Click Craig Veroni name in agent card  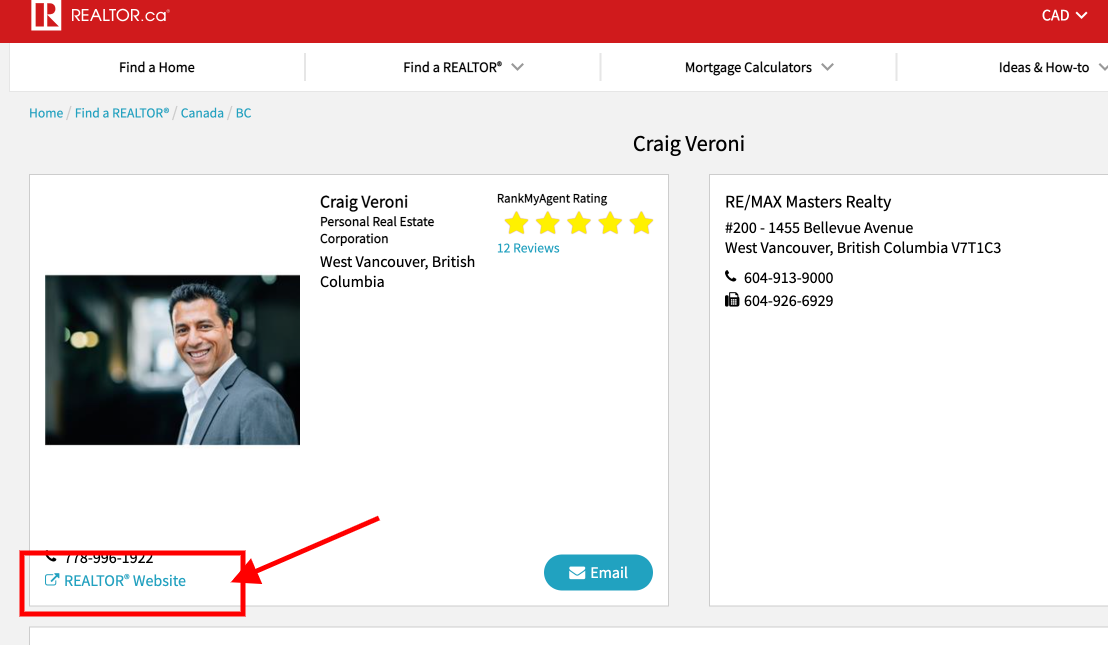point(364,202)
